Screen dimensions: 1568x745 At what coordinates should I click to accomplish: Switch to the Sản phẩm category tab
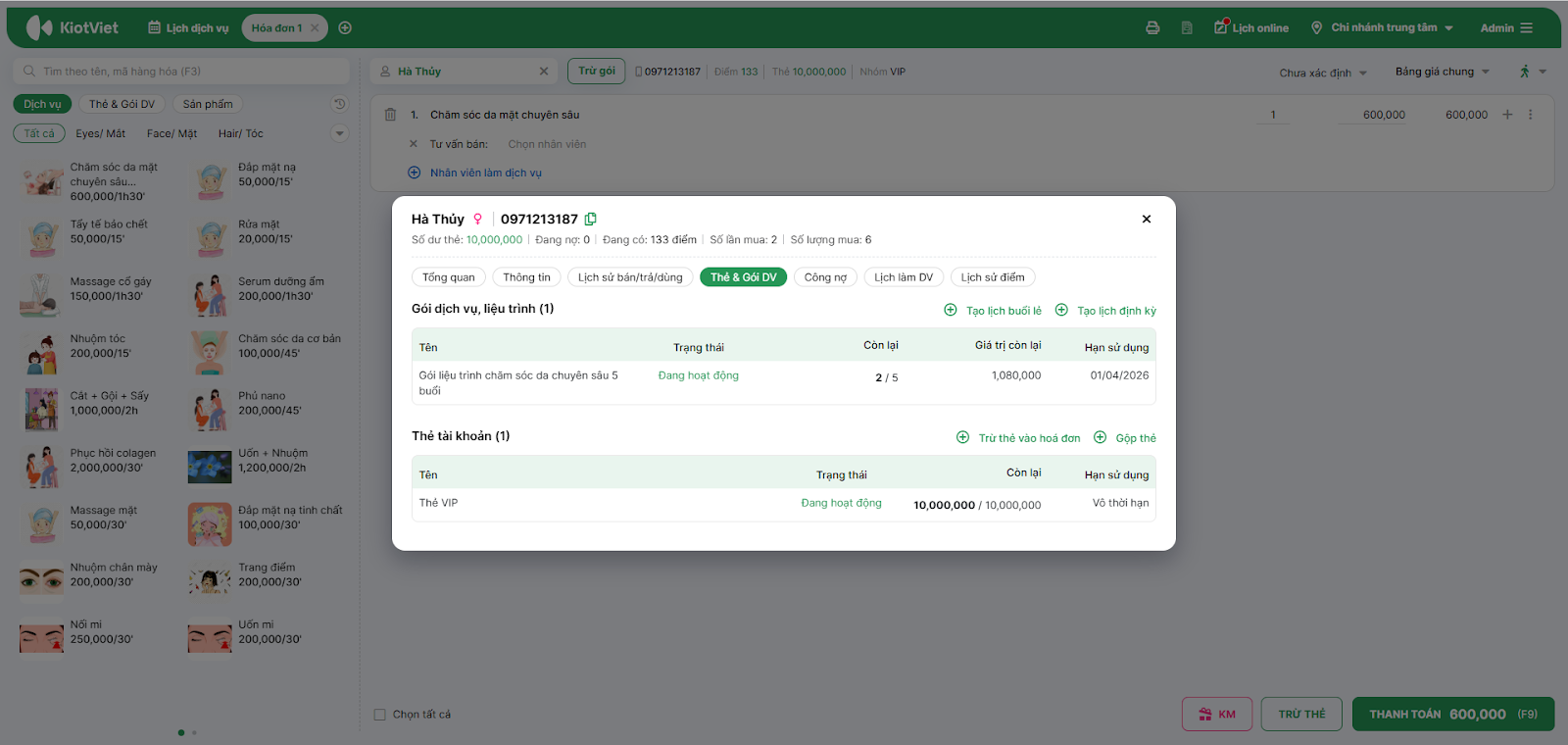click(x=208, y=104)
